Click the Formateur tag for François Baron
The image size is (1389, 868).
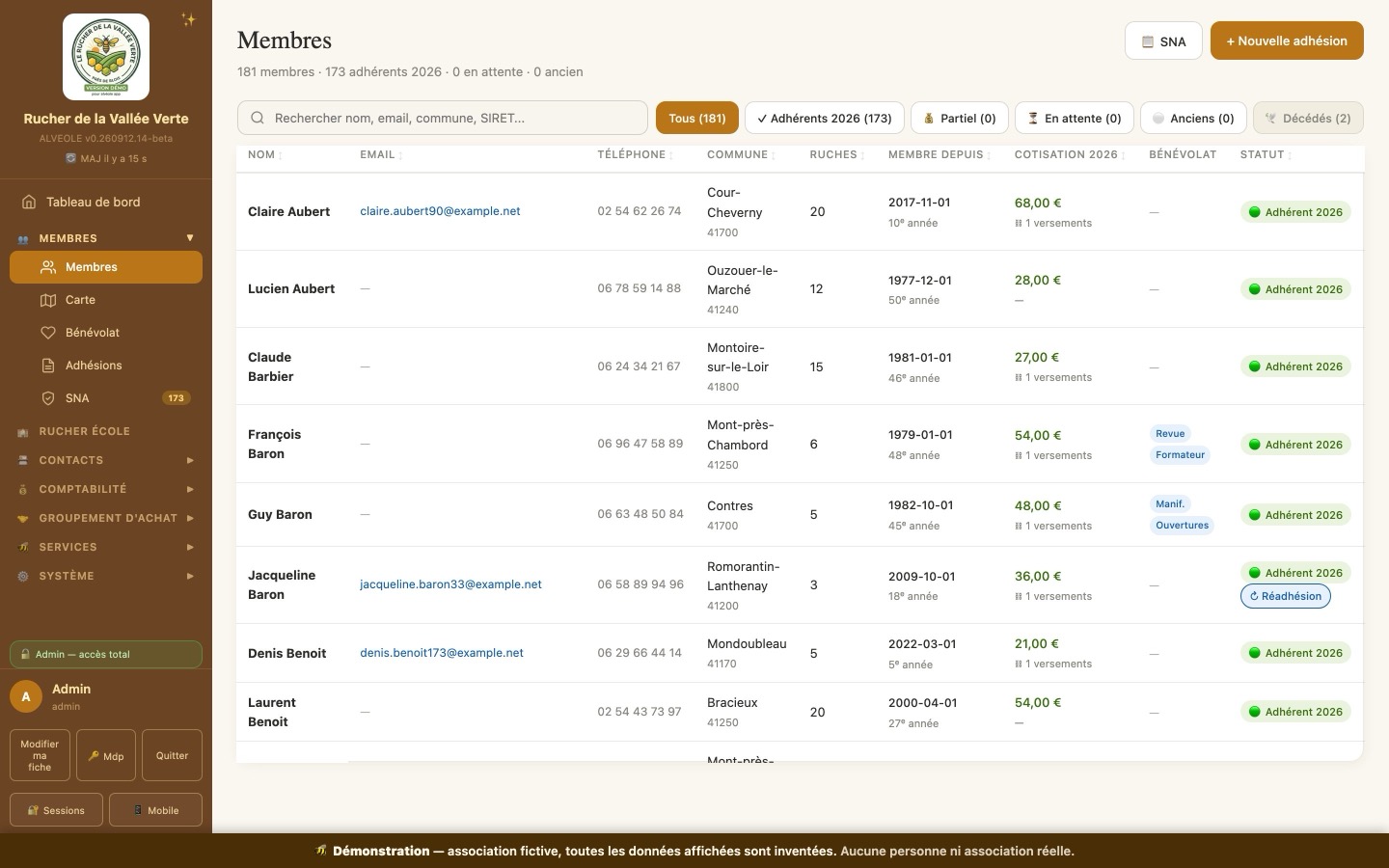coord(1180,455)
